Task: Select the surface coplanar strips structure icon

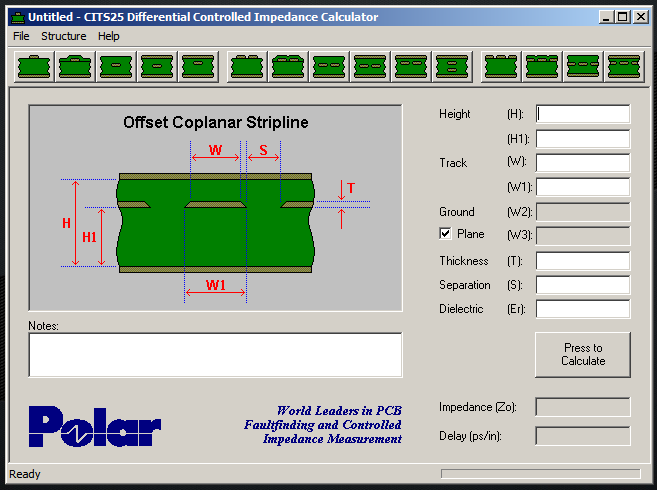Action: [501, 66]
